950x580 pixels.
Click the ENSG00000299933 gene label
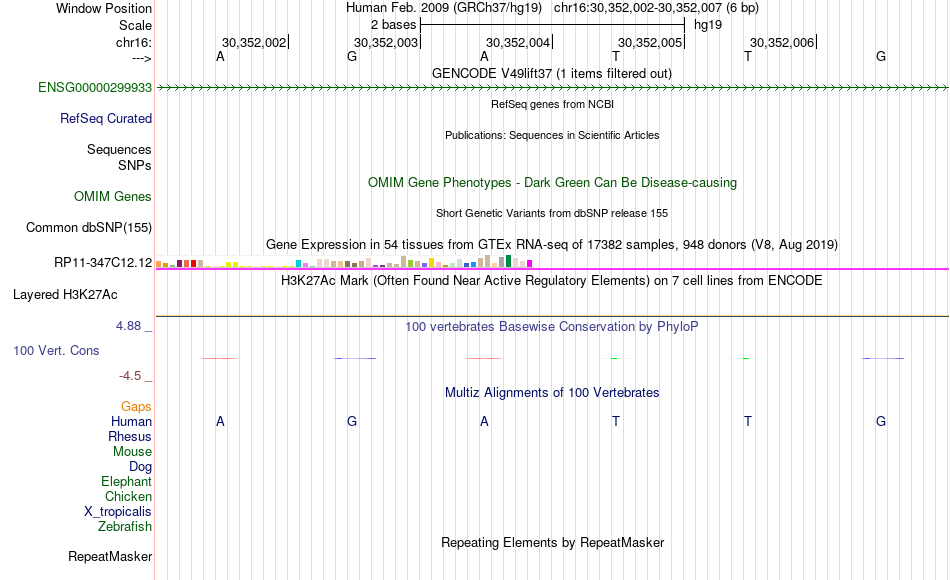pyautogui.click(x=95, y=87)
